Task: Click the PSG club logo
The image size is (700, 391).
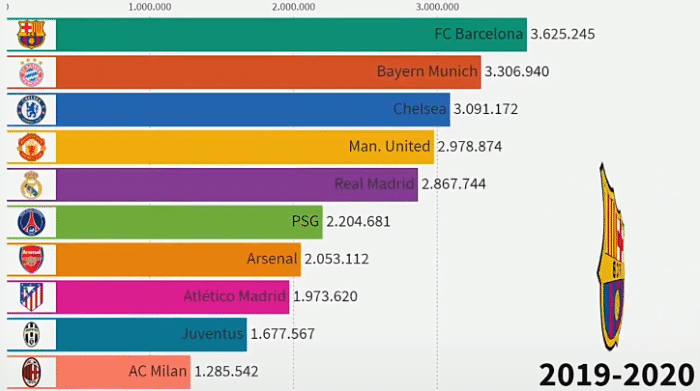Action: 31,222
